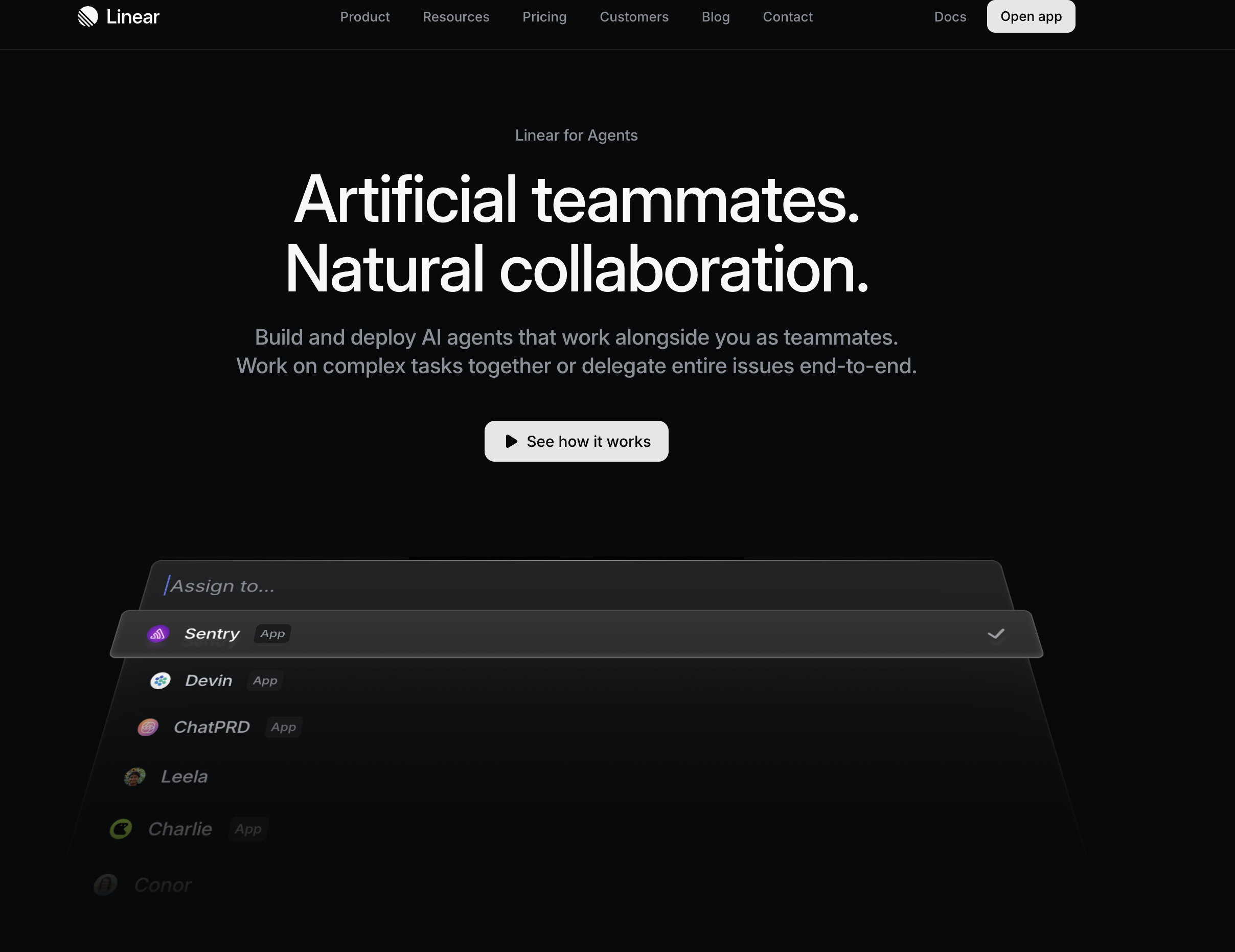Click the ChatPRD app icon
This screenshot has width=1235, height=952.
pos(148,728)
